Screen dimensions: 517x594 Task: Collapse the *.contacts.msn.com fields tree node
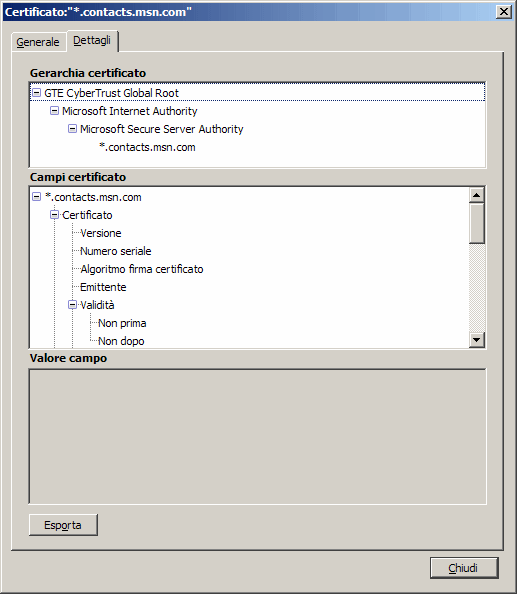[36, 197]
